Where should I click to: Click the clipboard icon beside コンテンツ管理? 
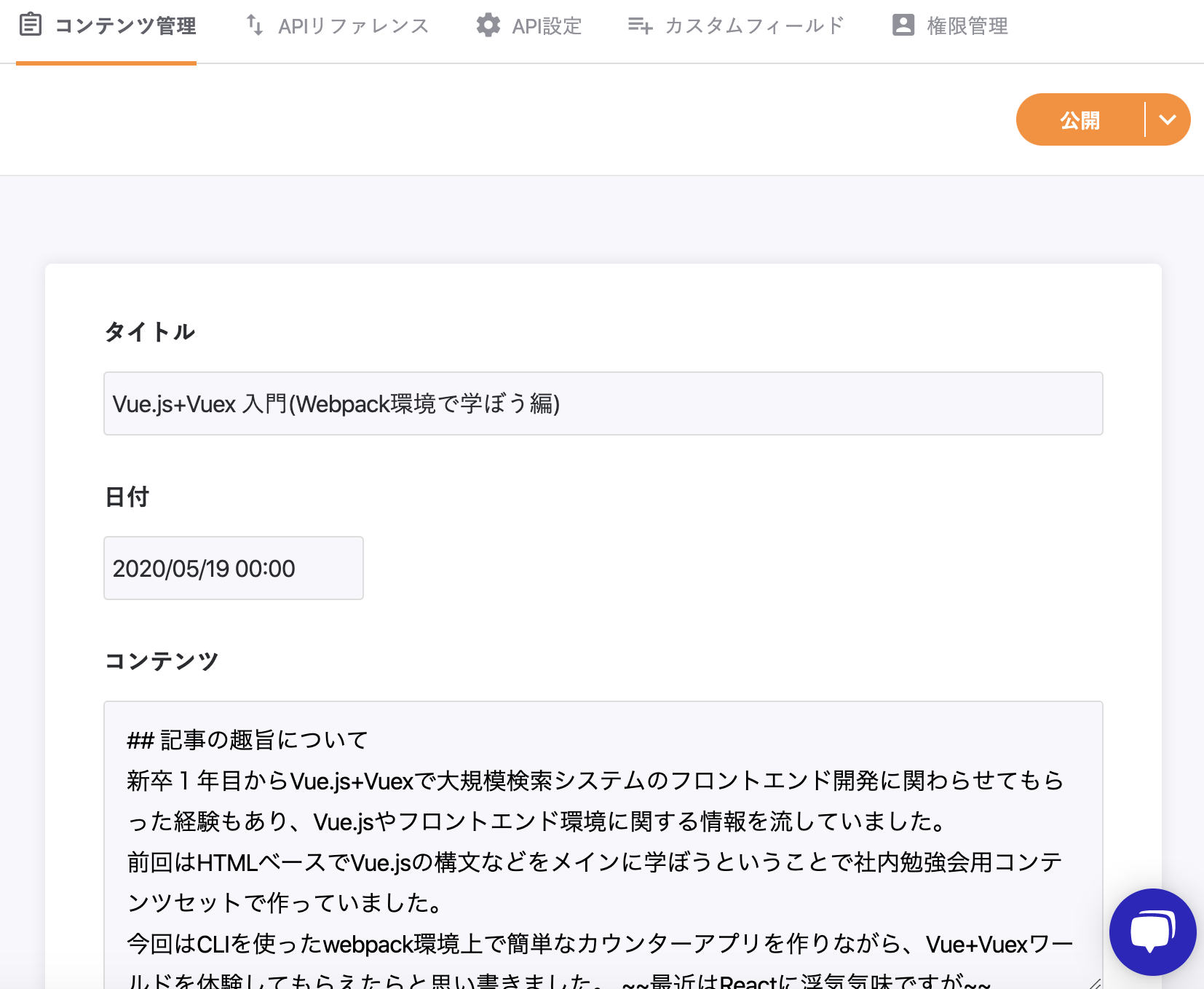point(30,25)
